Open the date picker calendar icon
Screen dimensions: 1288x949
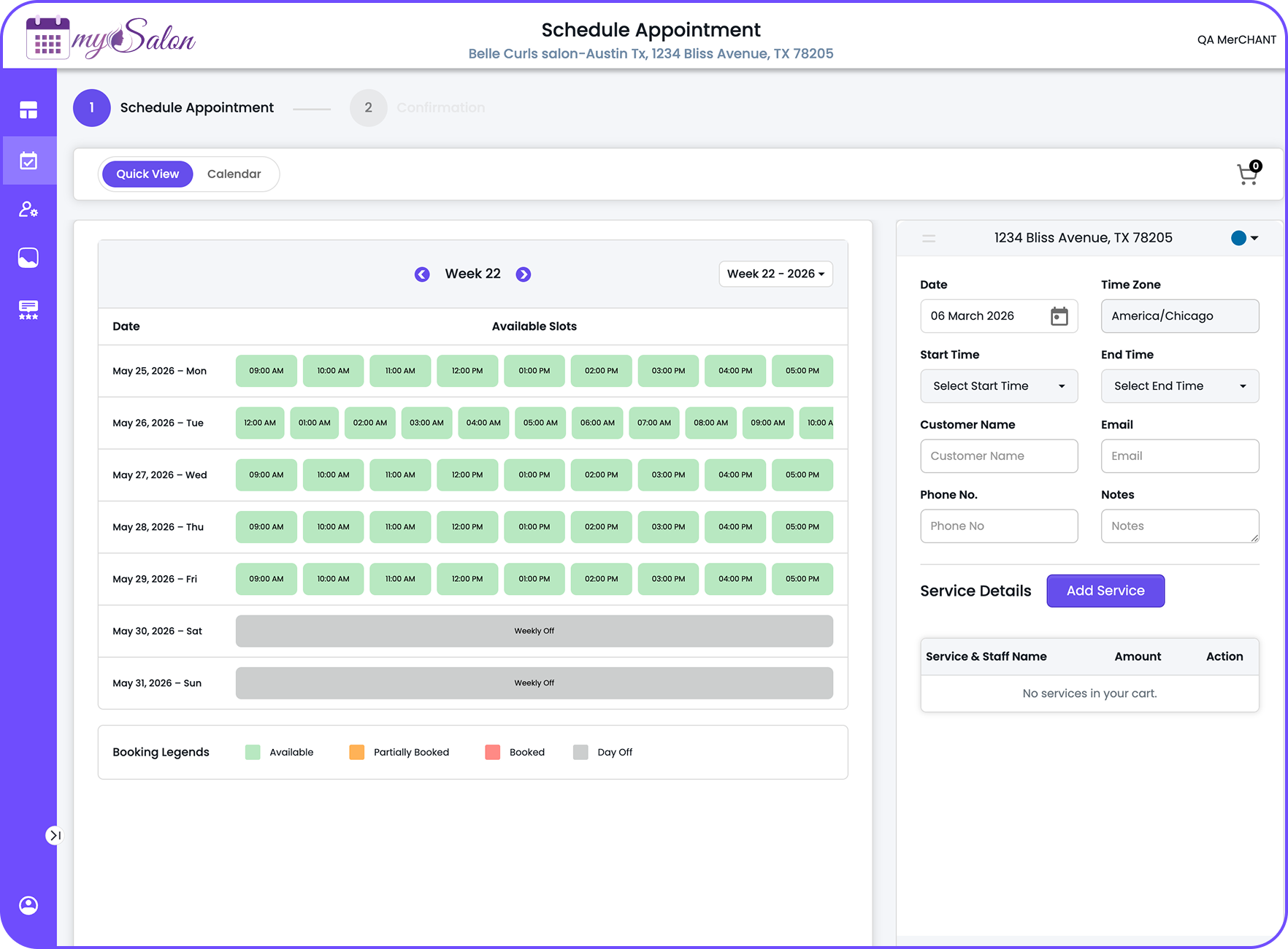coord(1059,316)
